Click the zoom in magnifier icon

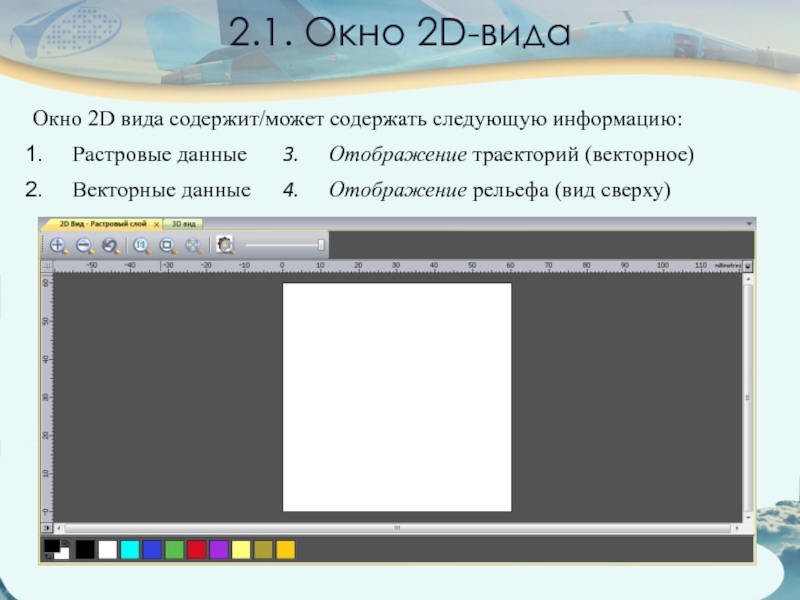point(58,245)
